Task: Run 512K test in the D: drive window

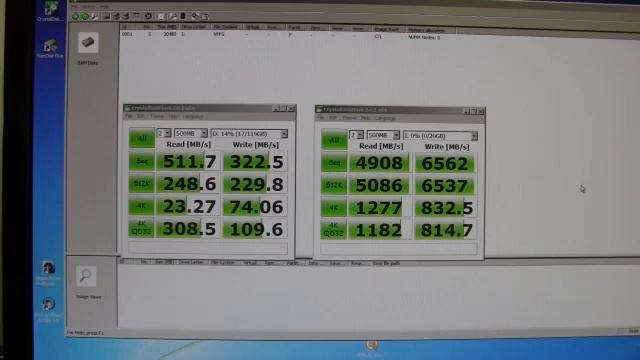Action: pos(141,184)
